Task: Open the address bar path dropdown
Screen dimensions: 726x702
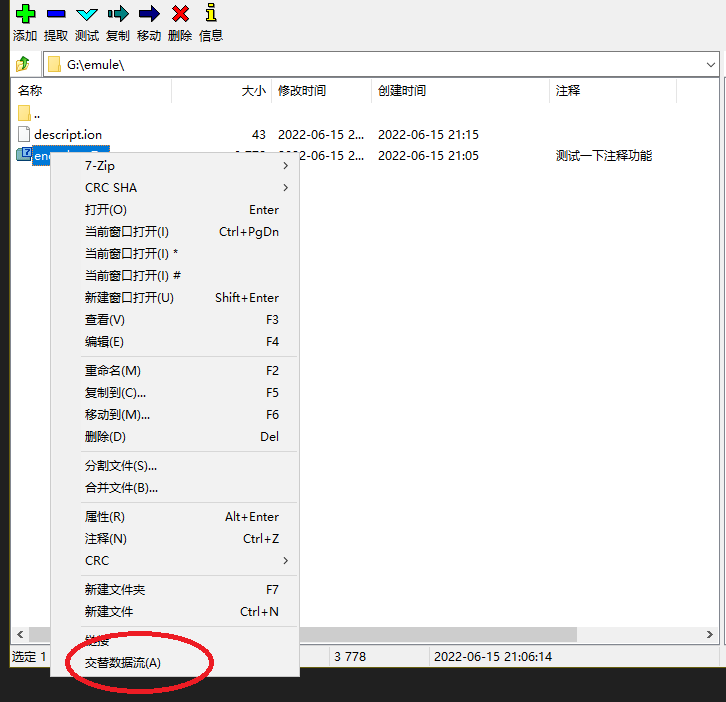Action: 710,64
